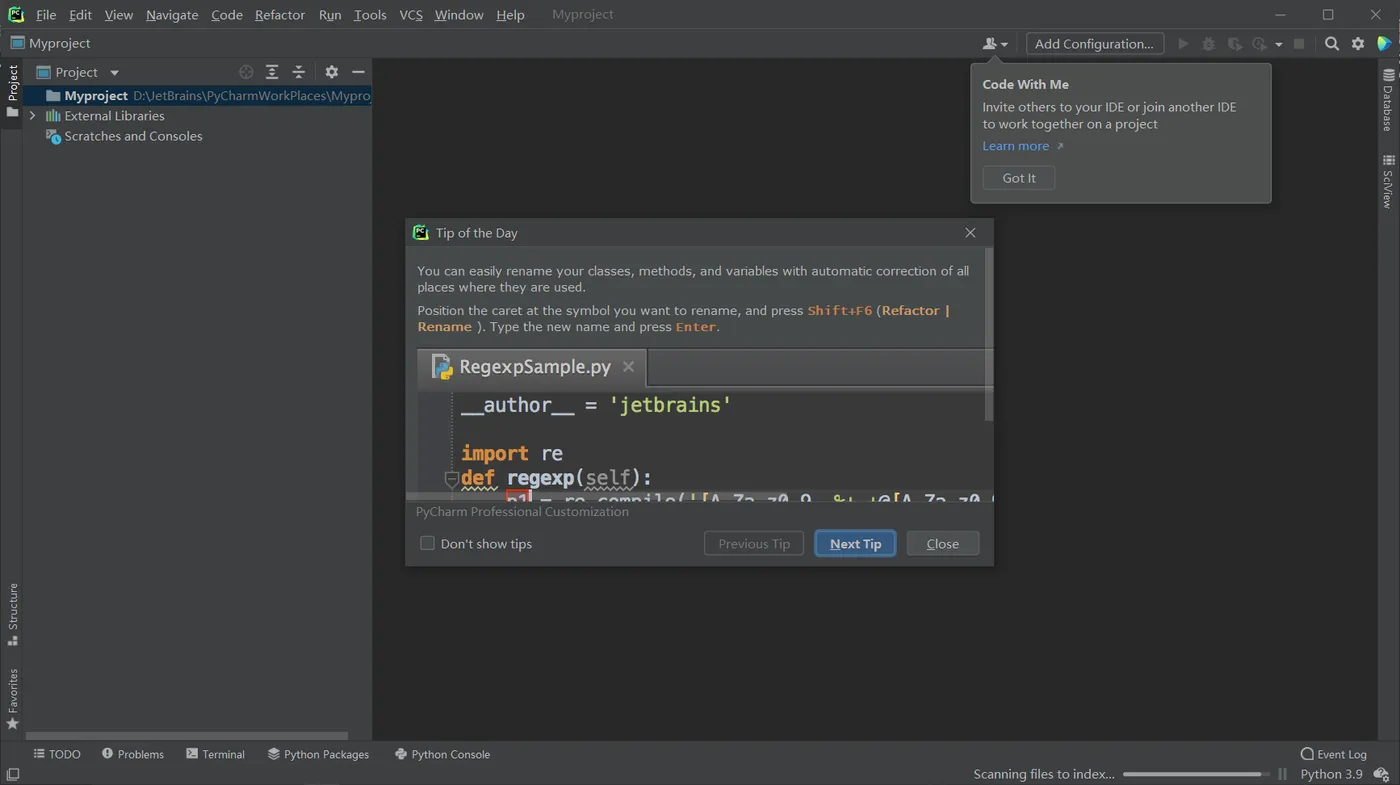The height and width of the screenshot is (785, 1400).
Task: Click the Myproject folder icon in tree
Action: click(53, 96)
